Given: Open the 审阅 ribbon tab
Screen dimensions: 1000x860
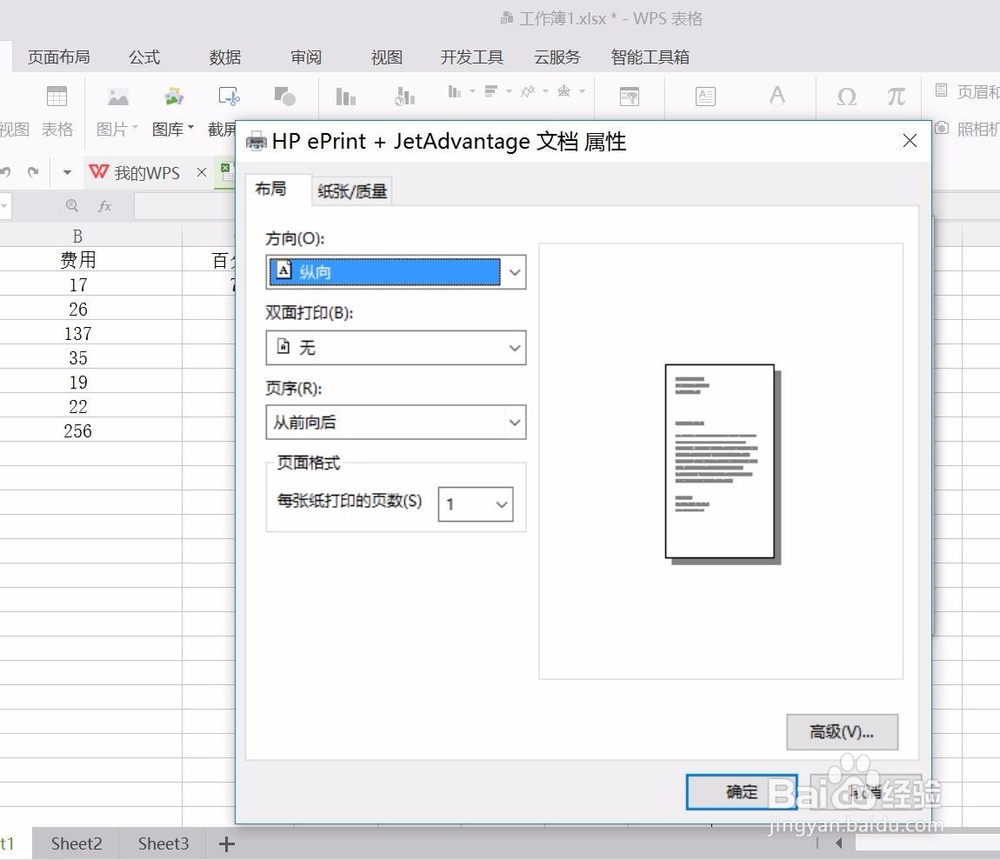Looking at the screenshot, I should [305, 57].
